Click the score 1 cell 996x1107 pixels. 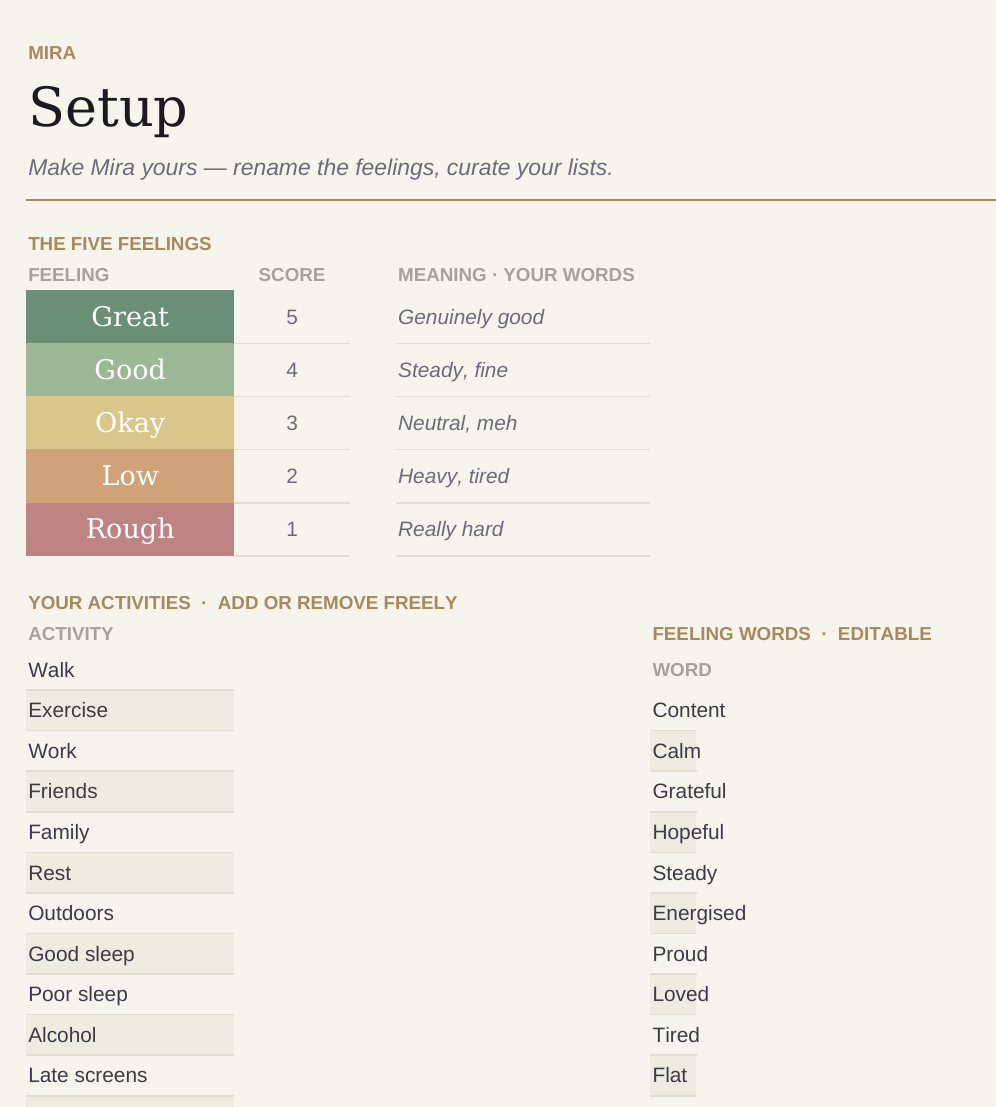[292, 529]
